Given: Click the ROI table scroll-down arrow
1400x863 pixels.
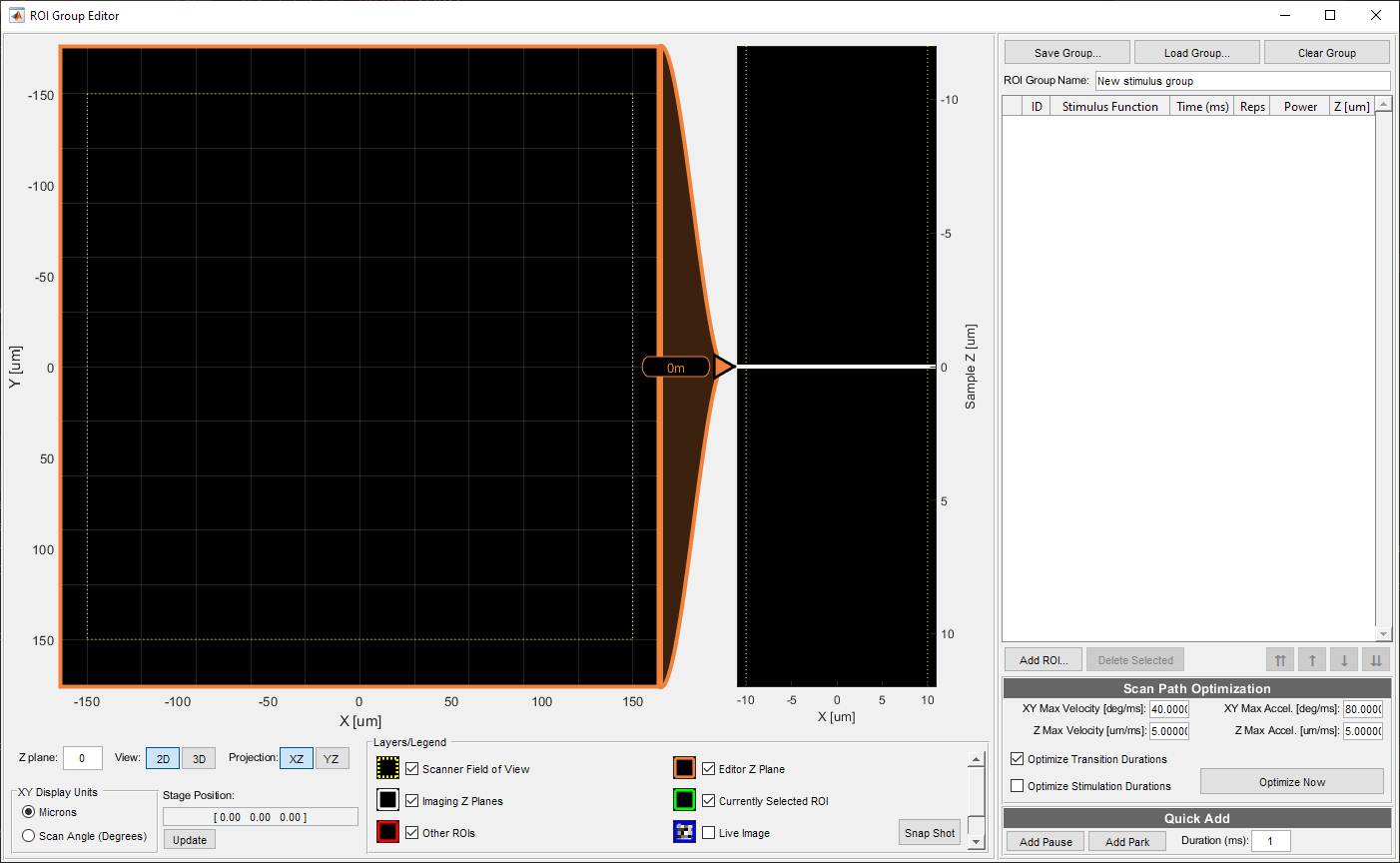Looking at the screenshot, I should [x=1383, y=634].
